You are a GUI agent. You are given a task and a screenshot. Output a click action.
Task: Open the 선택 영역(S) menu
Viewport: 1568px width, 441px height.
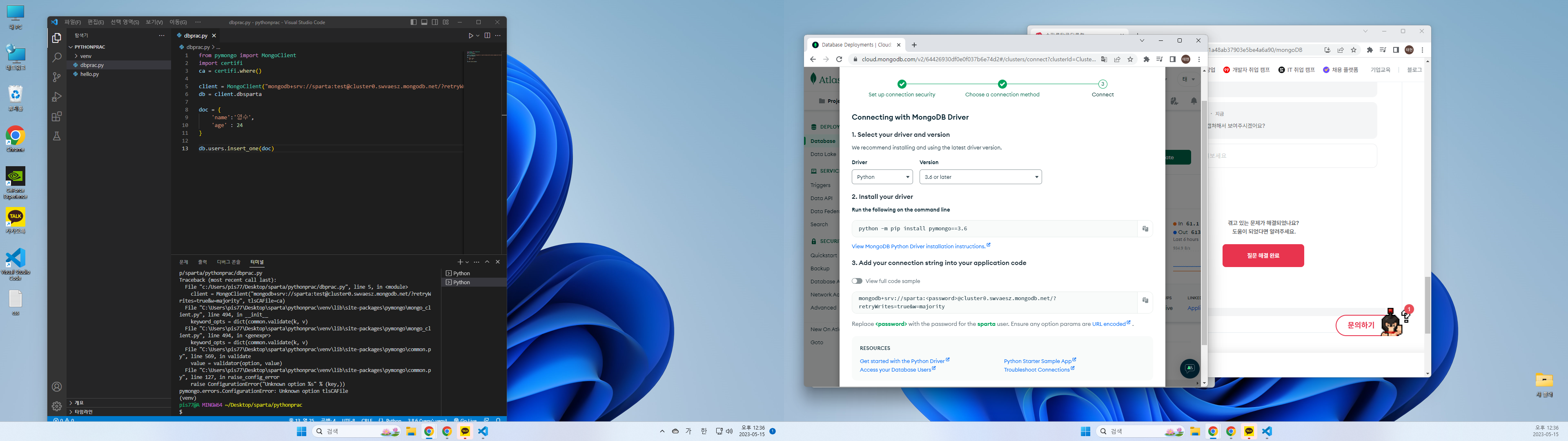125,22
